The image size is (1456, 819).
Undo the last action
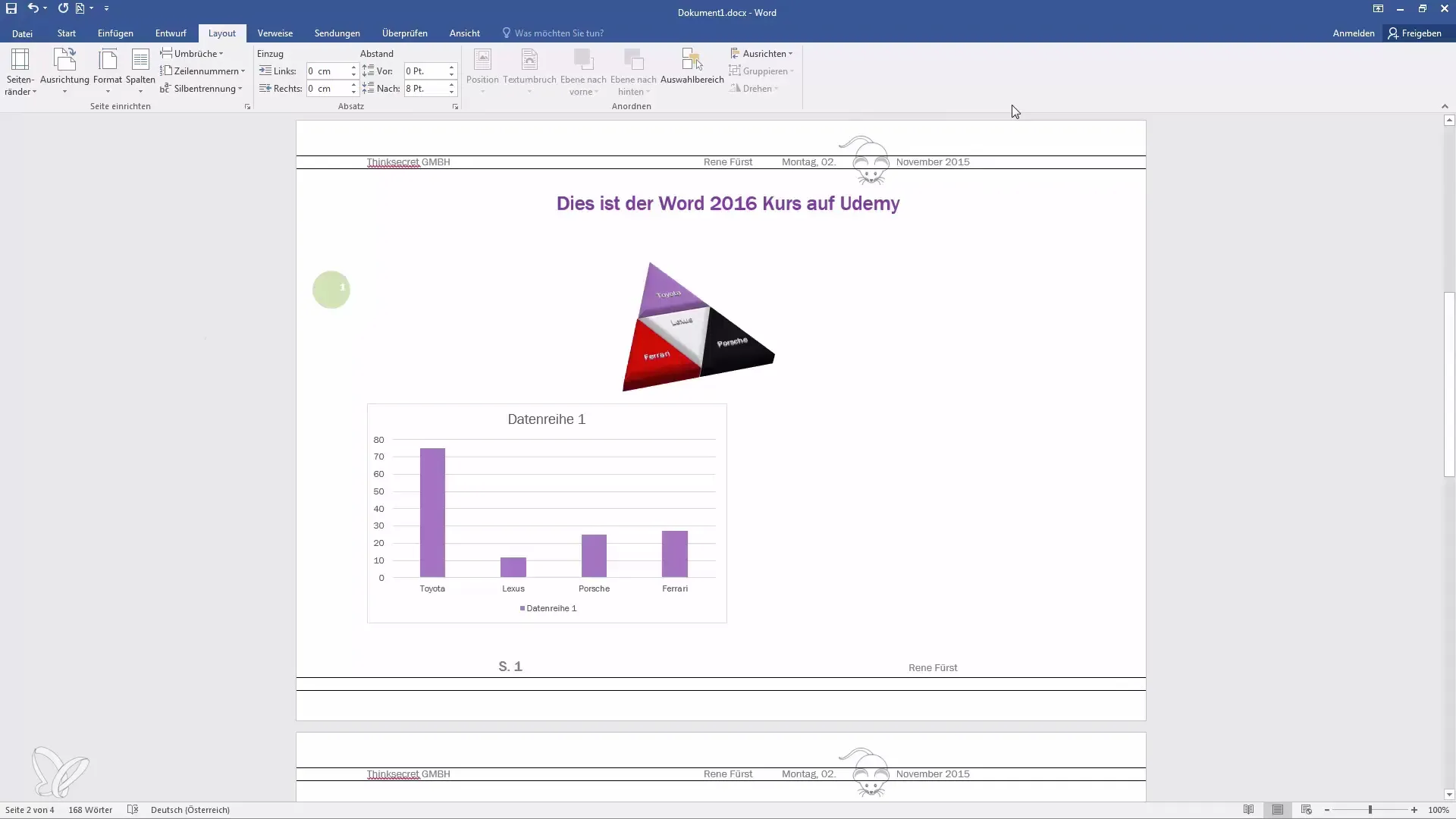[33, 9]
